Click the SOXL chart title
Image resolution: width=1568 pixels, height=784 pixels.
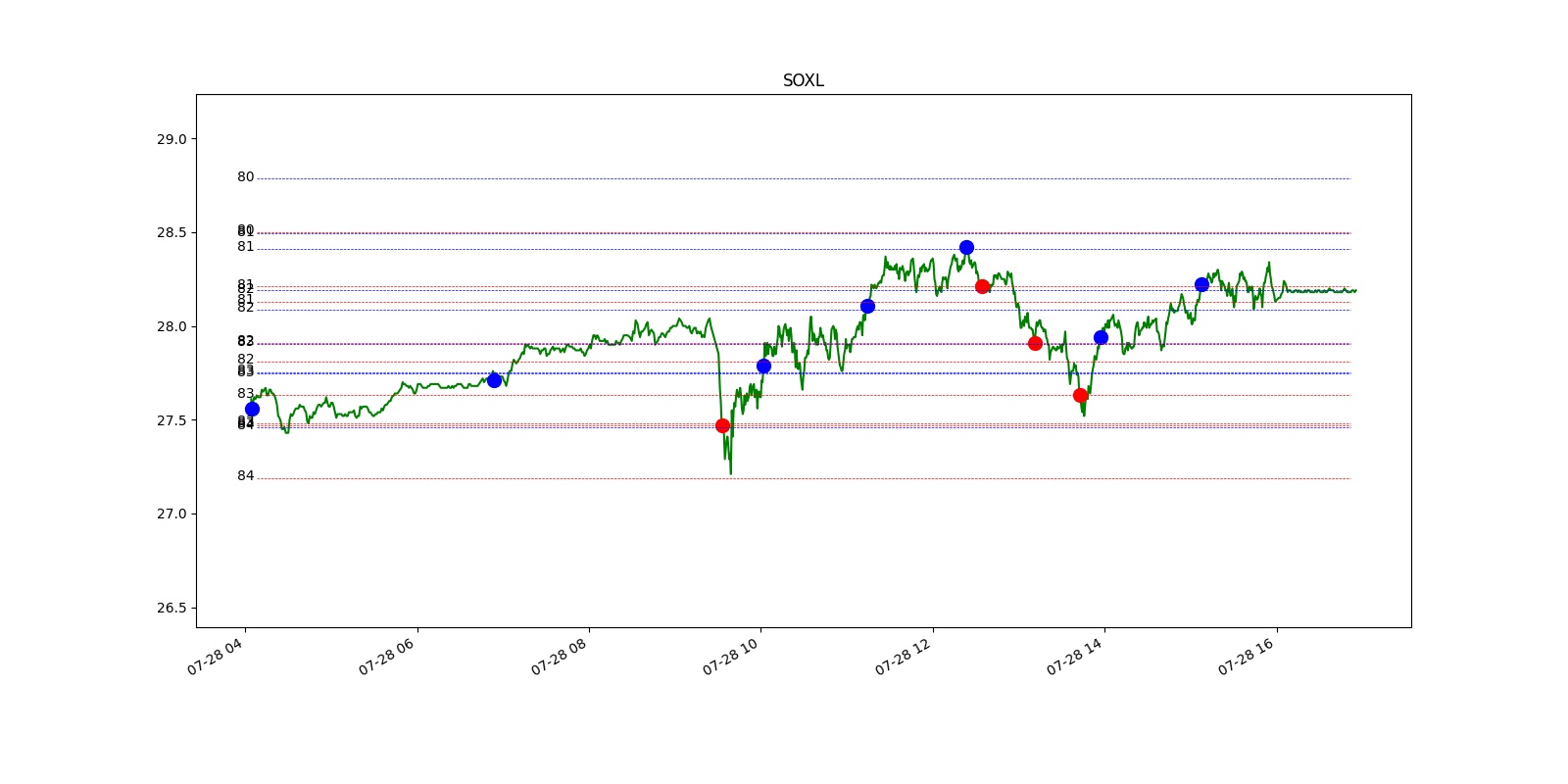[803, 80]
